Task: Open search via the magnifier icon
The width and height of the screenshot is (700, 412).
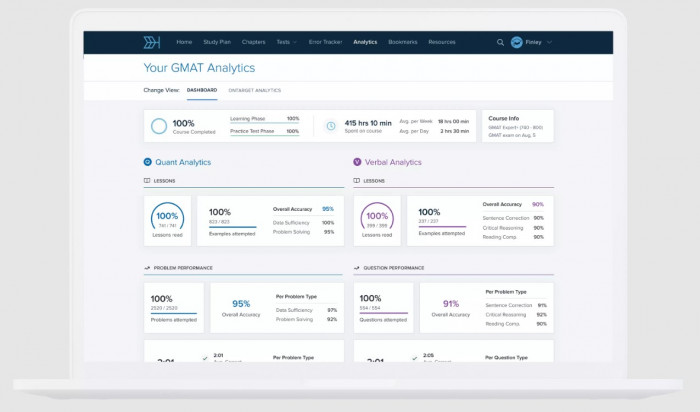Action: (500, 42)
